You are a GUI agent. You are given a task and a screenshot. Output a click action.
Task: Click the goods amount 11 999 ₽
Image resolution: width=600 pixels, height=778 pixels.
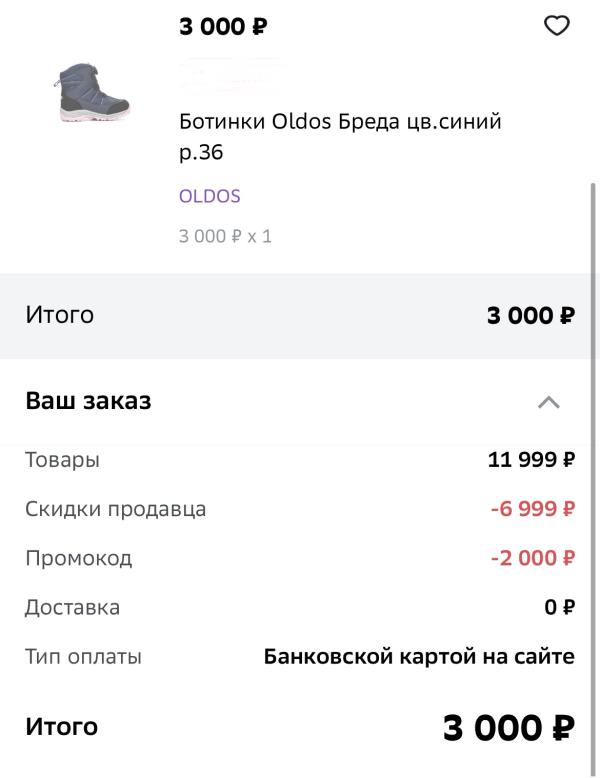pos(530,461)
